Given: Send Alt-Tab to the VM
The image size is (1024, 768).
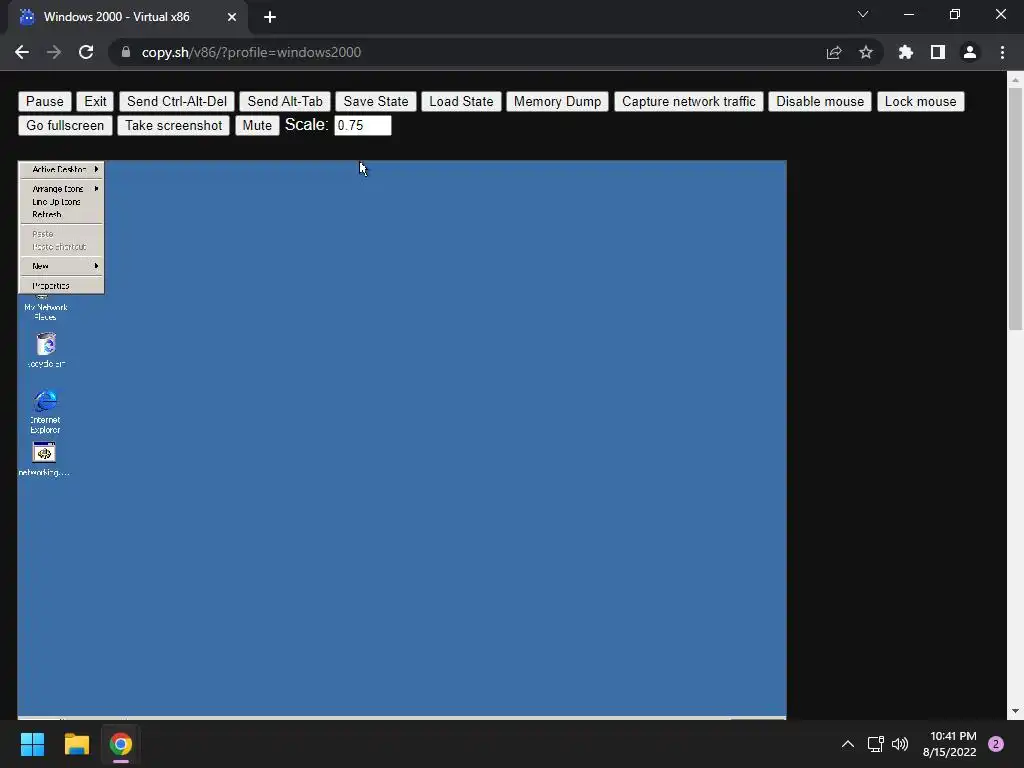Looking at the screenshot, I should pyautogui.click(x=285, y=101).
